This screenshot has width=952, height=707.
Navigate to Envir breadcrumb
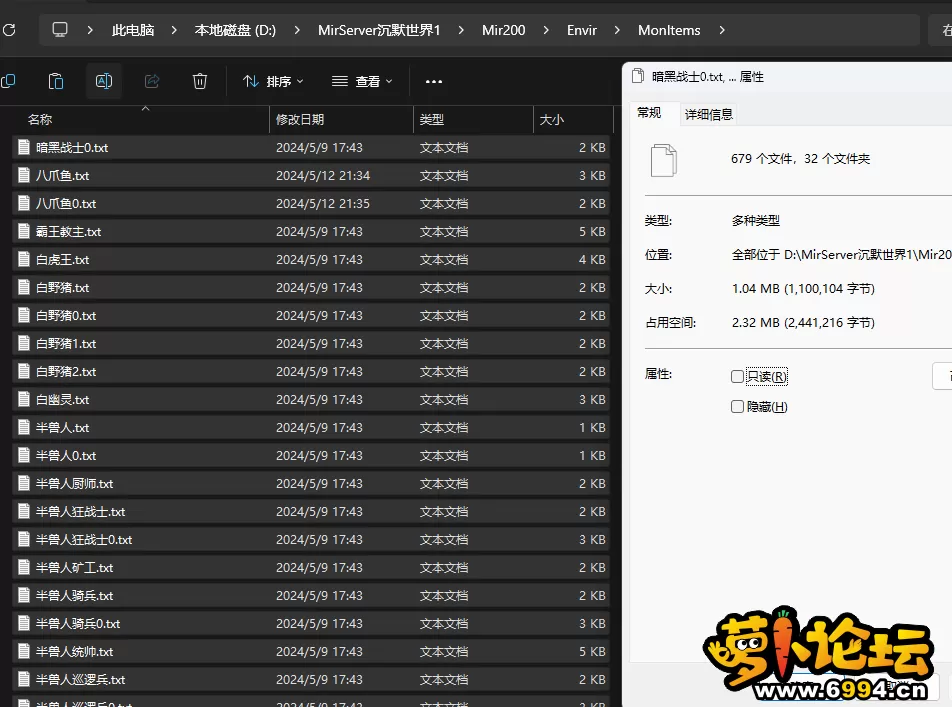582,30
